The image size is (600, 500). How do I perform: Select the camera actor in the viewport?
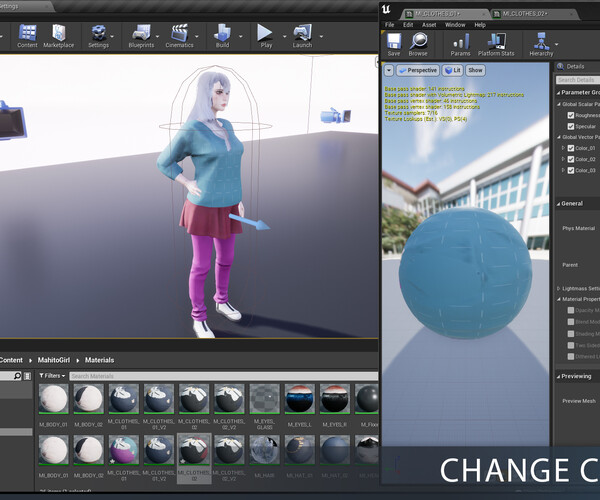tap(335, 115)
